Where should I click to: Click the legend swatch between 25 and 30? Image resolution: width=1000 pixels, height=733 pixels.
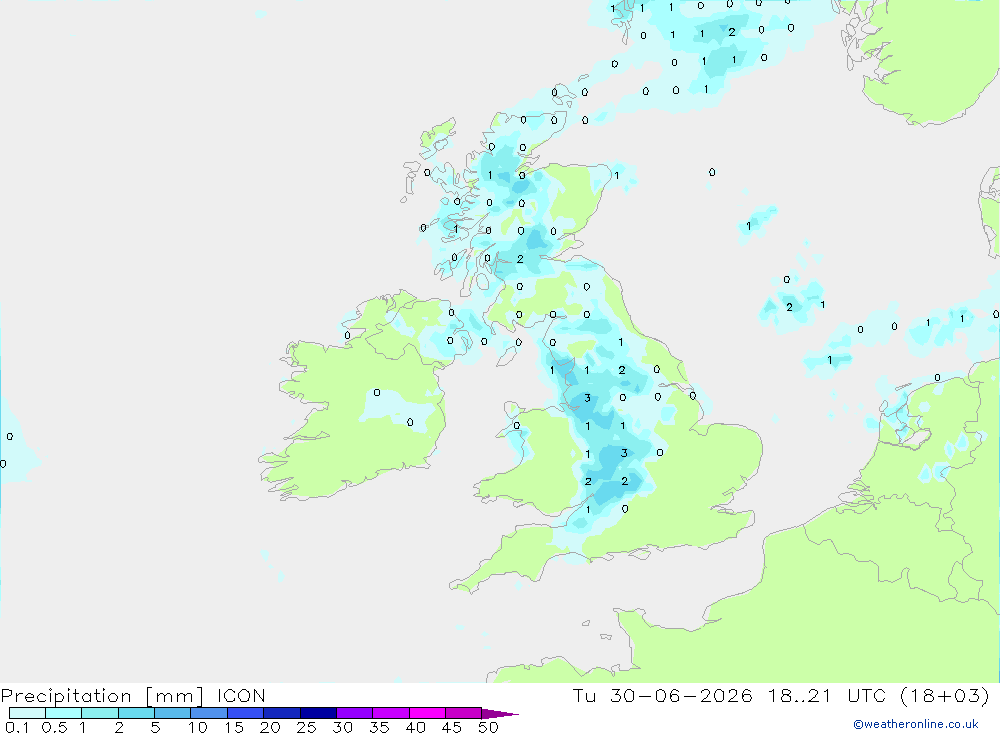318,713
